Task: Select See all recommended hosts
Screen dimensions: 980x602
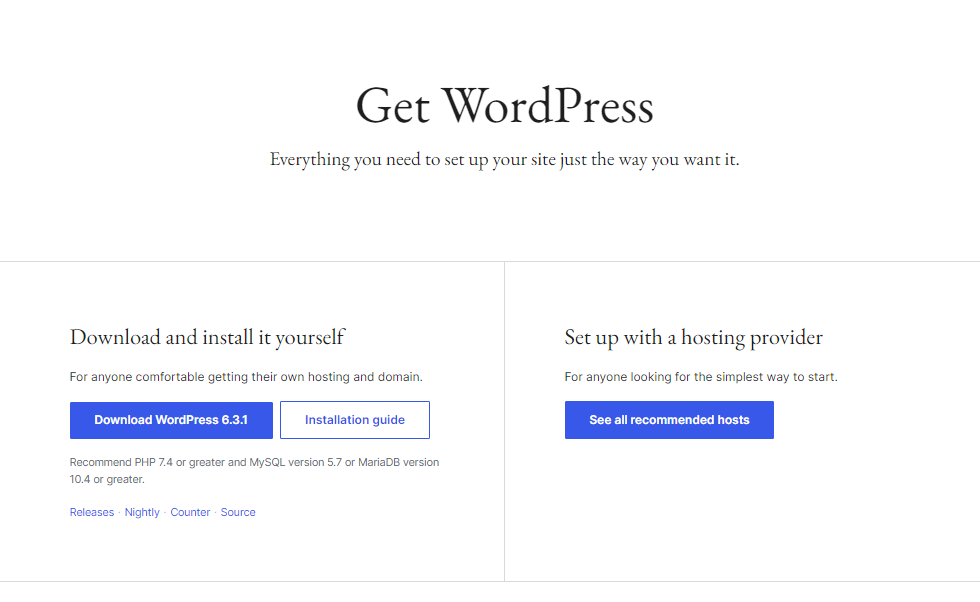Action: coord(669,420)
